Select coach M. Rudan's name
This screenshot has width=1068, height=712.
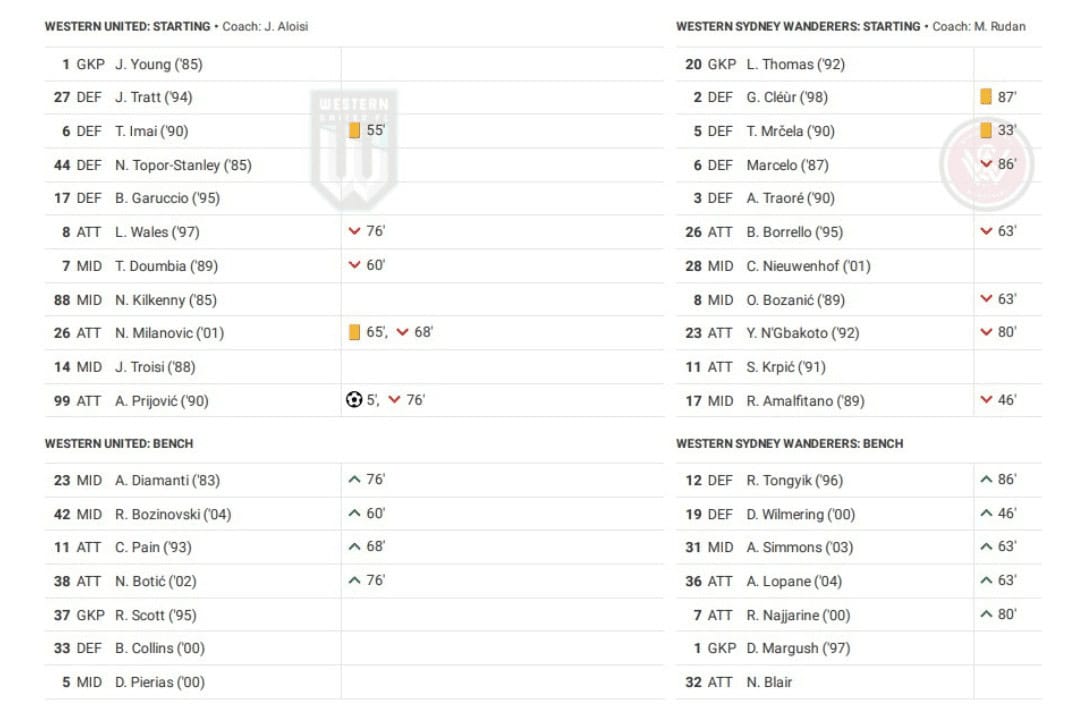coord(1000,27)
